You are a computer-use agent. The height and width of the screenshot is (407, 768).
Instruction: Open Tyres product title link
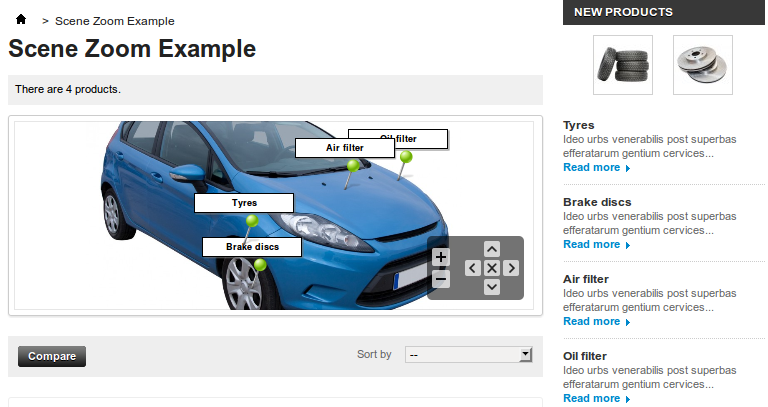point(578,125)
